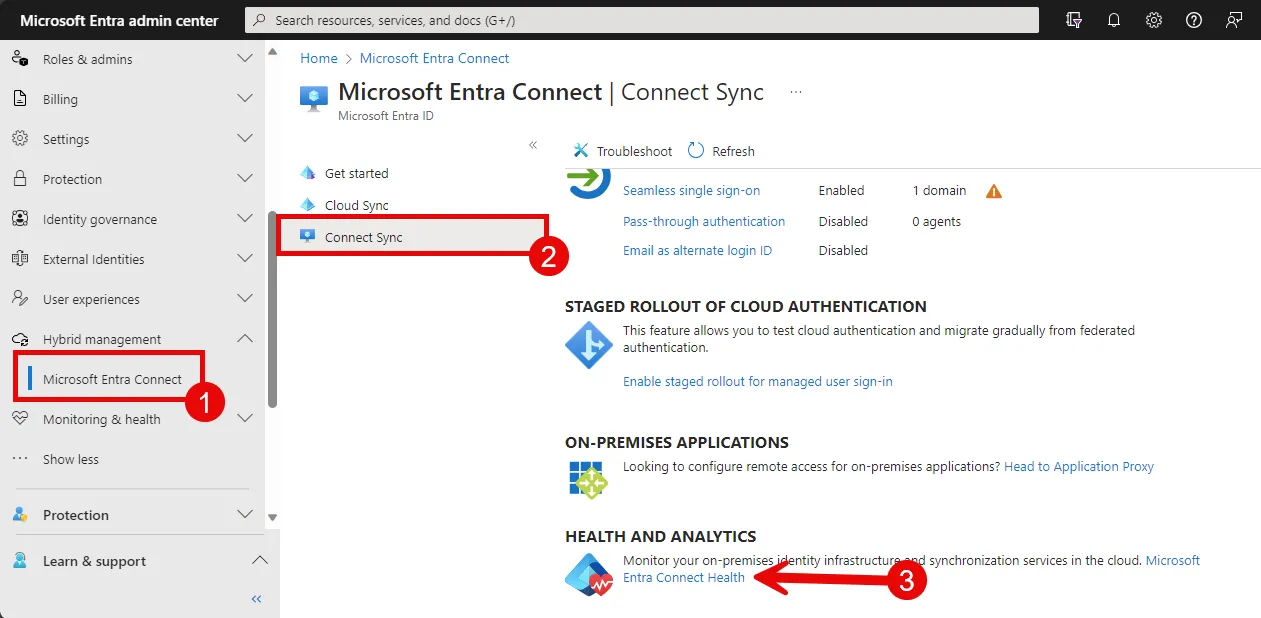Click the On-Premises Applications grid icon

(x=589, y=479)
